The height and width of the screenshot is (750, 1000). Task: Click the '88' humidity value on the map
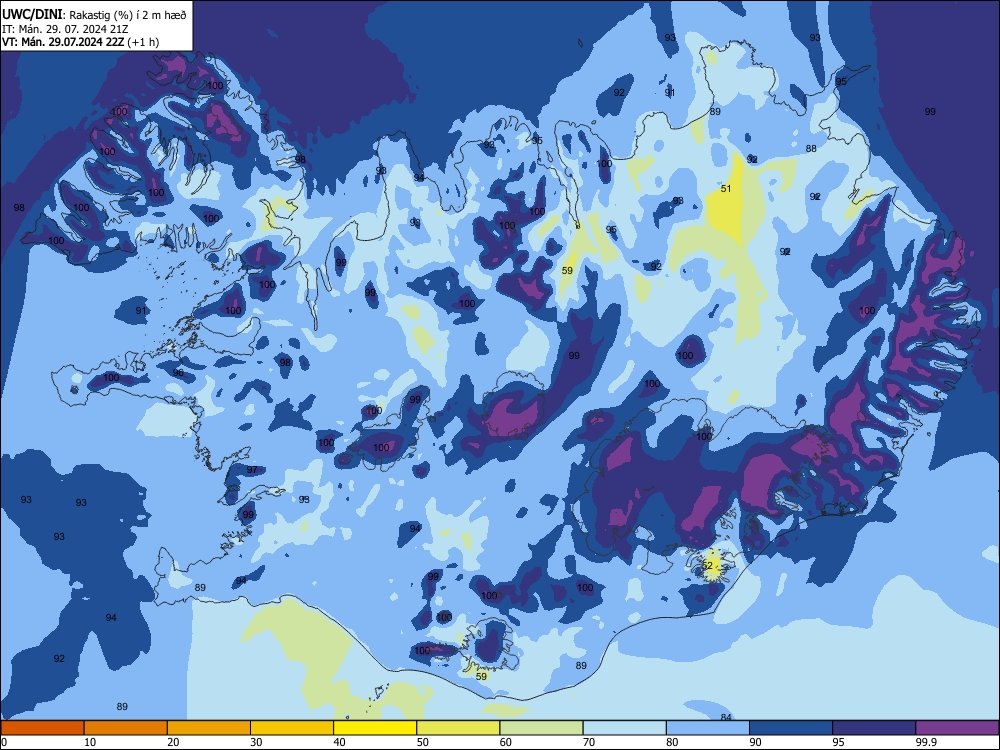click(x=811, y=149)
